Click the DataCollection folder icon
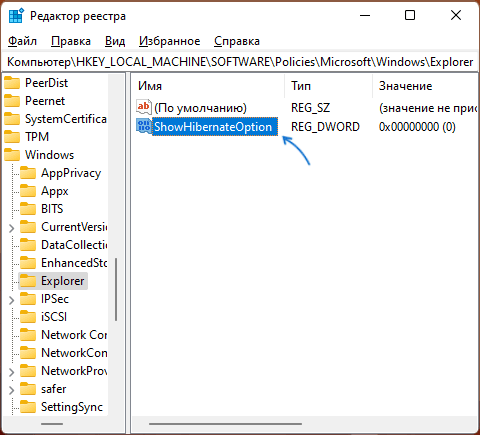 coord(28,245)
